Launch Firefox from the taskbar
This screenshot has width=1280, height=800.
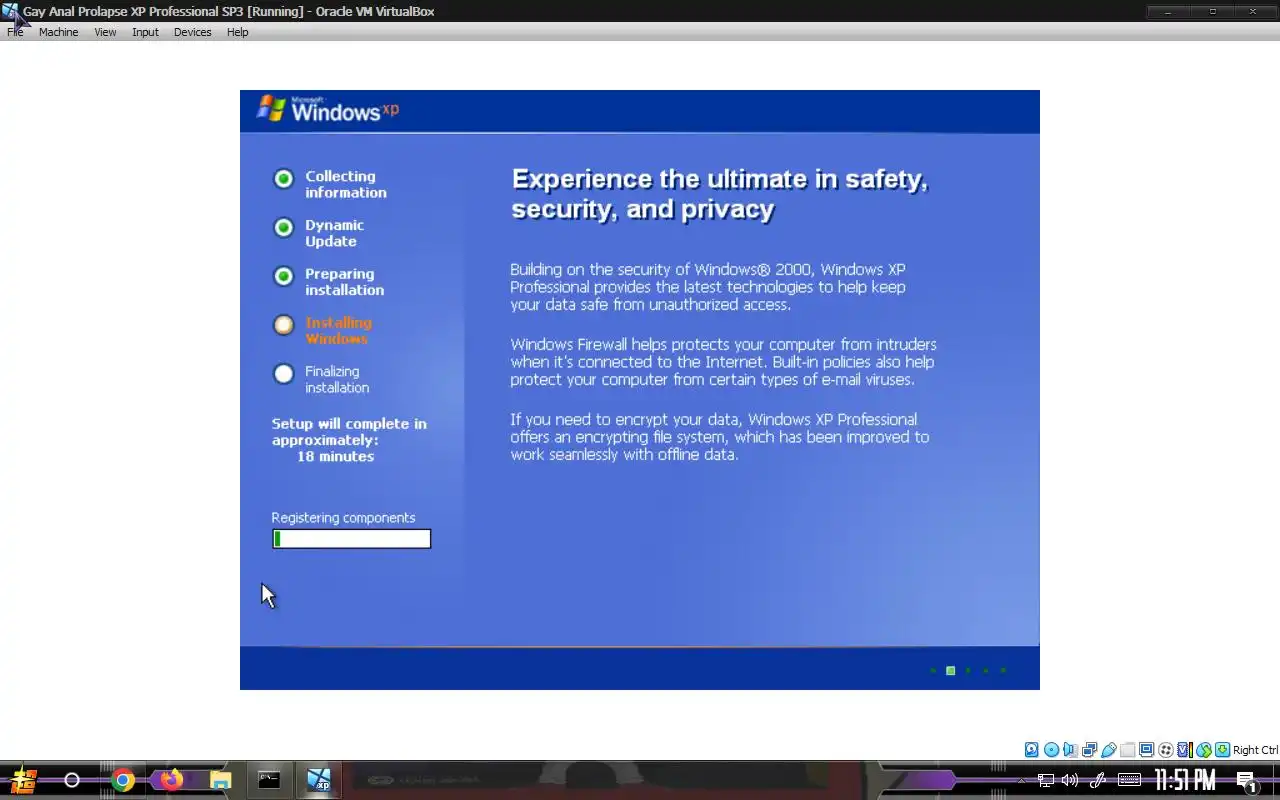pyautogui.click(x=172, y=780)
